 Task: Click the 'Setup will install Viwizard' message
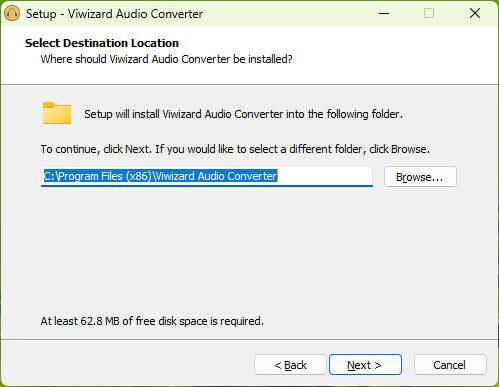tap(243, 114)
